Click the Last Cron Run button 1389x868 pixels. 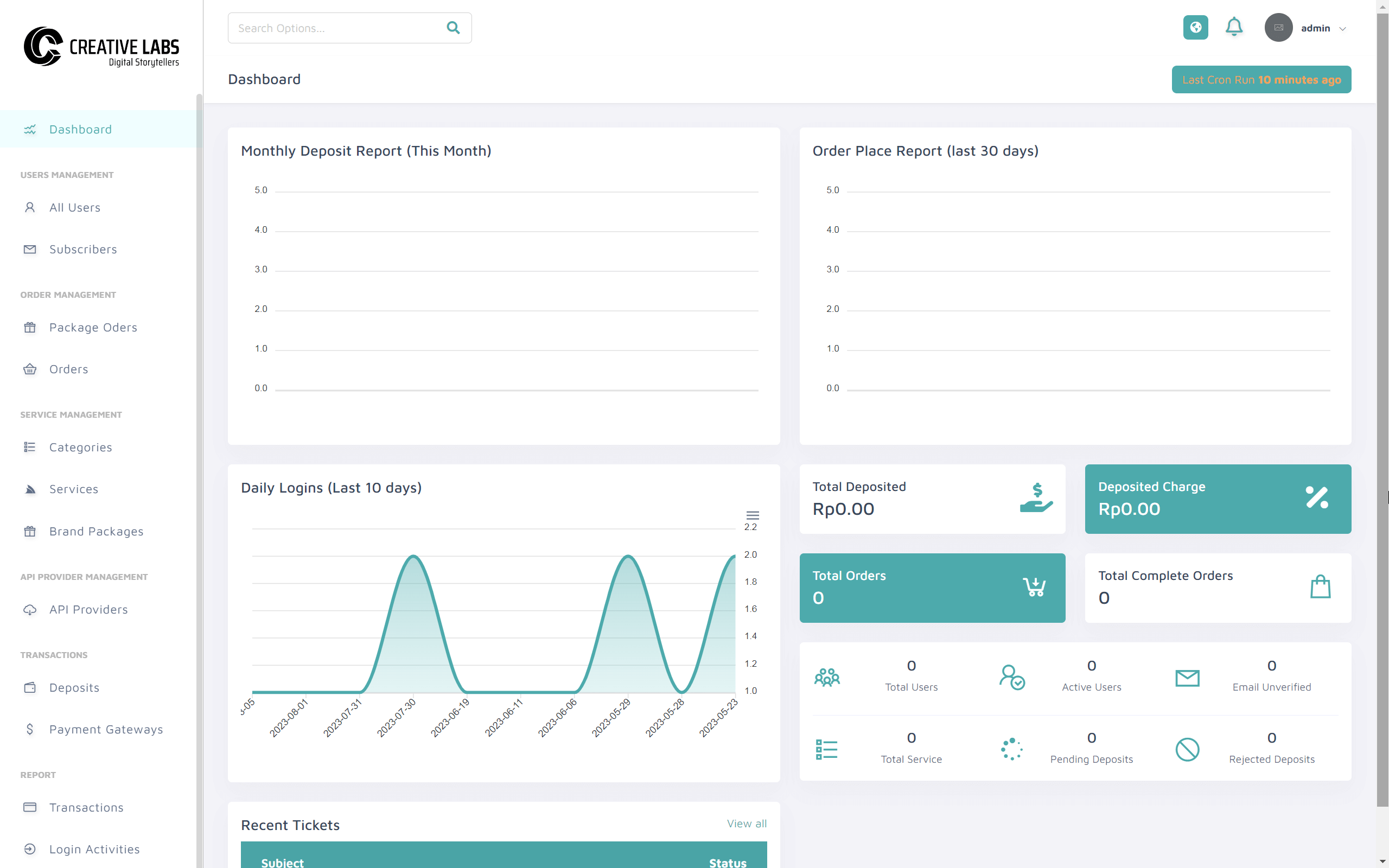[x=1260, y=79]
